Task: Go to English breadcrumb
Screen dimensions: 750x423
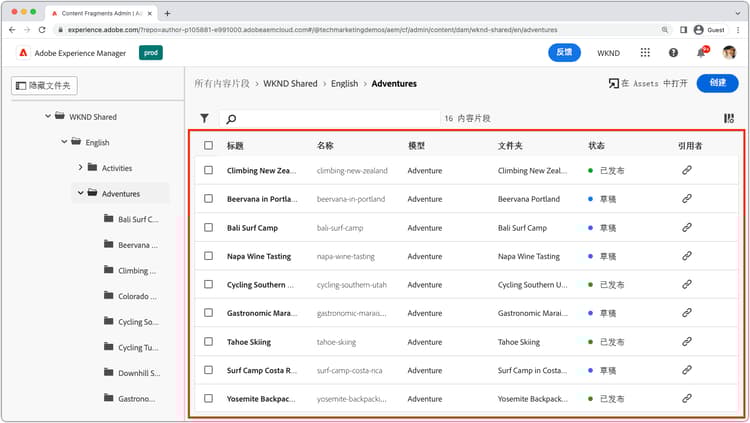Action: (344, 83)
